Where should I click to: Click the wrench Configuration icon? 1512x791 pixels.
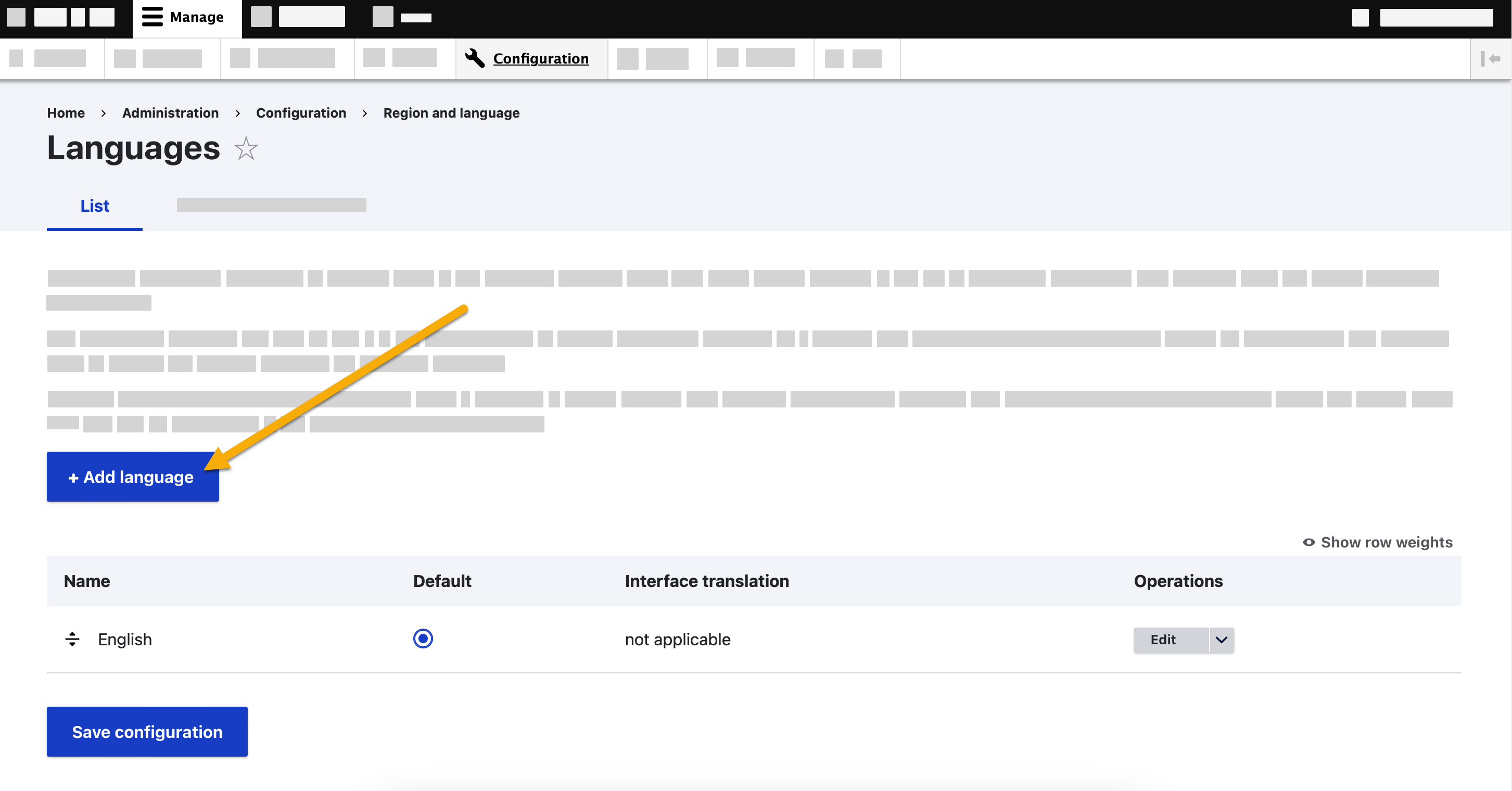(474, 59)
